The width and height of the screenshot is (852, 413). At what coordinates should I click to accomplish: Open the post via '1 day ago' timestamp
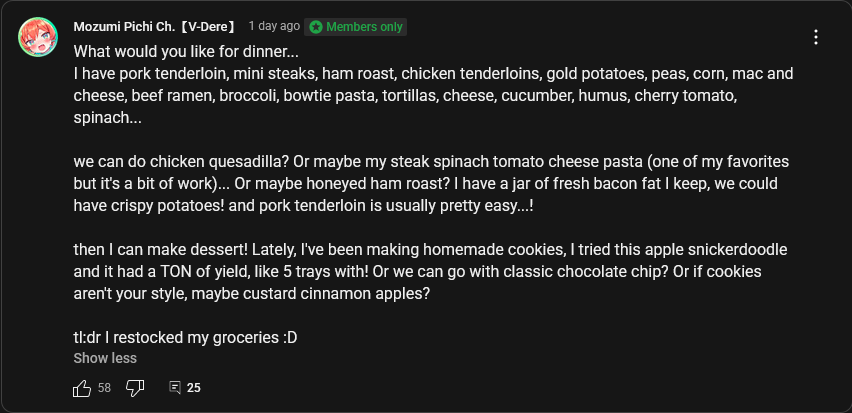click(274, 26)
